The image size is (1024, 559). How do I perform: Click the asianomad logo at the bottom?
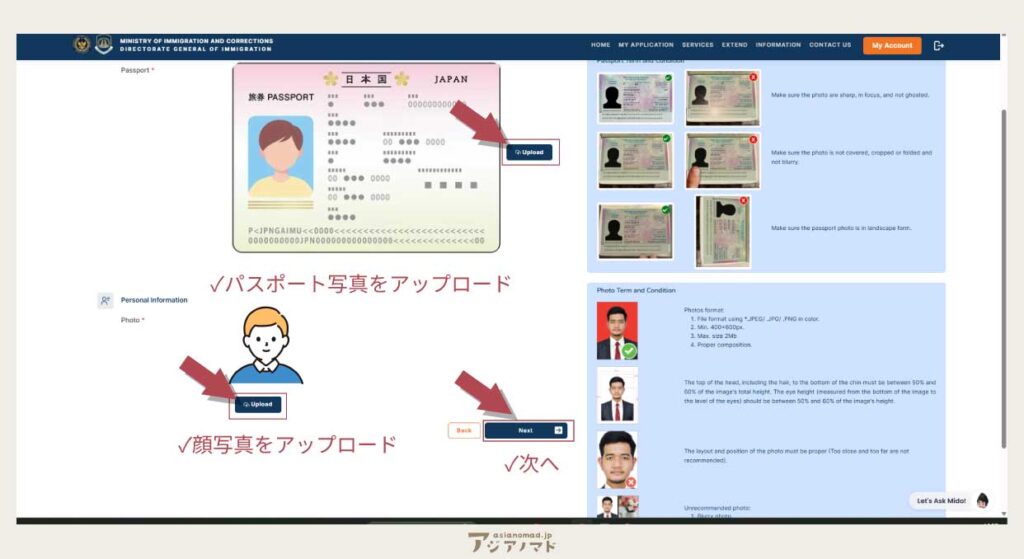point(512,542)
